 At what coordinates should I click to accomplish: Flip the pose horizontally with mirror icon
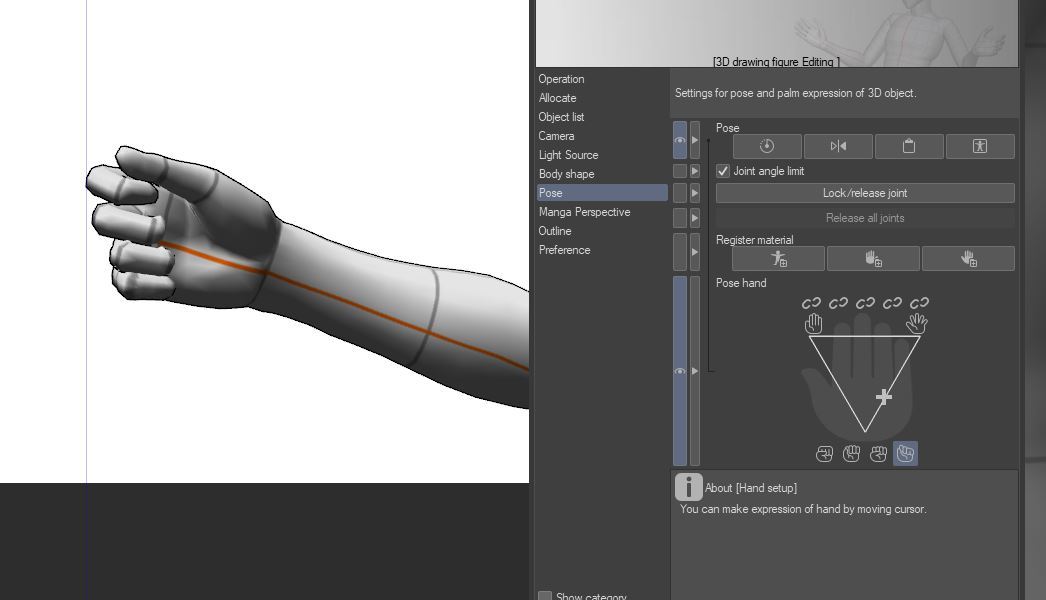(838, 146)
